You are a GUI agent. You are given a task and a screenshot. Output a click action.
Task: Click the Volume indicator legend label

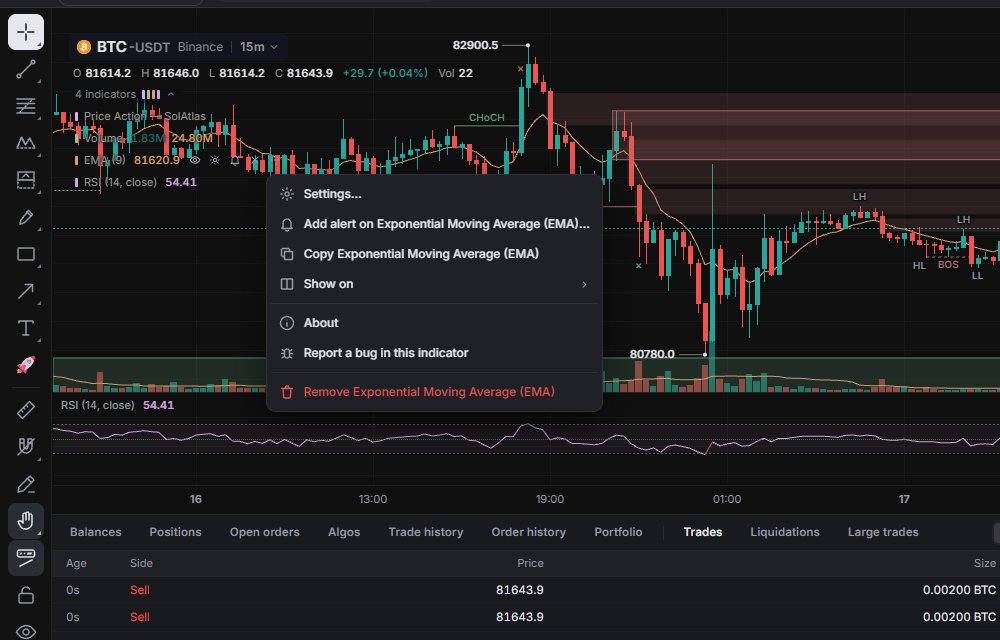(103, 138)
